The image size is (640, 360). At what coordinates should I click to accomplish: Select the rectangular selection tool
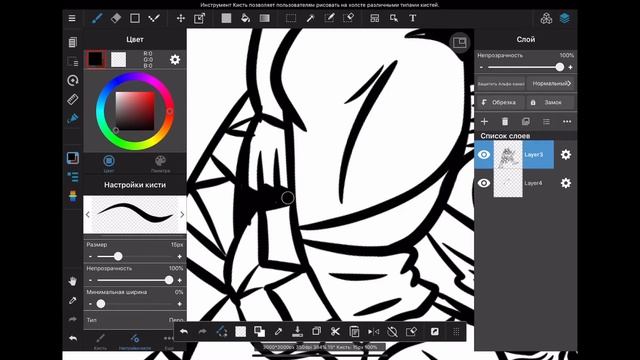291,18
